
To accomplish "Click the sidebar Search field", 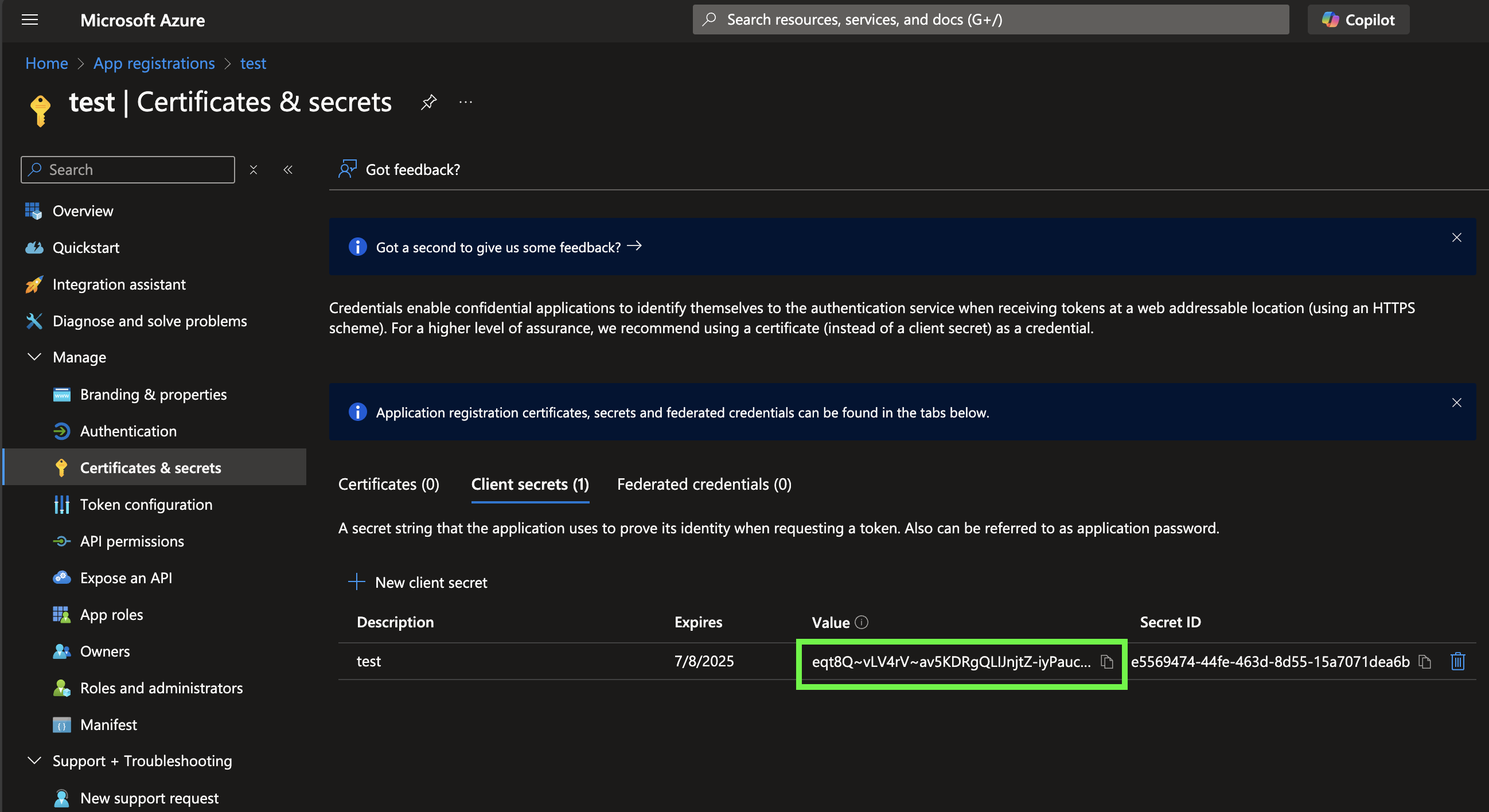I will coord(128,169).
